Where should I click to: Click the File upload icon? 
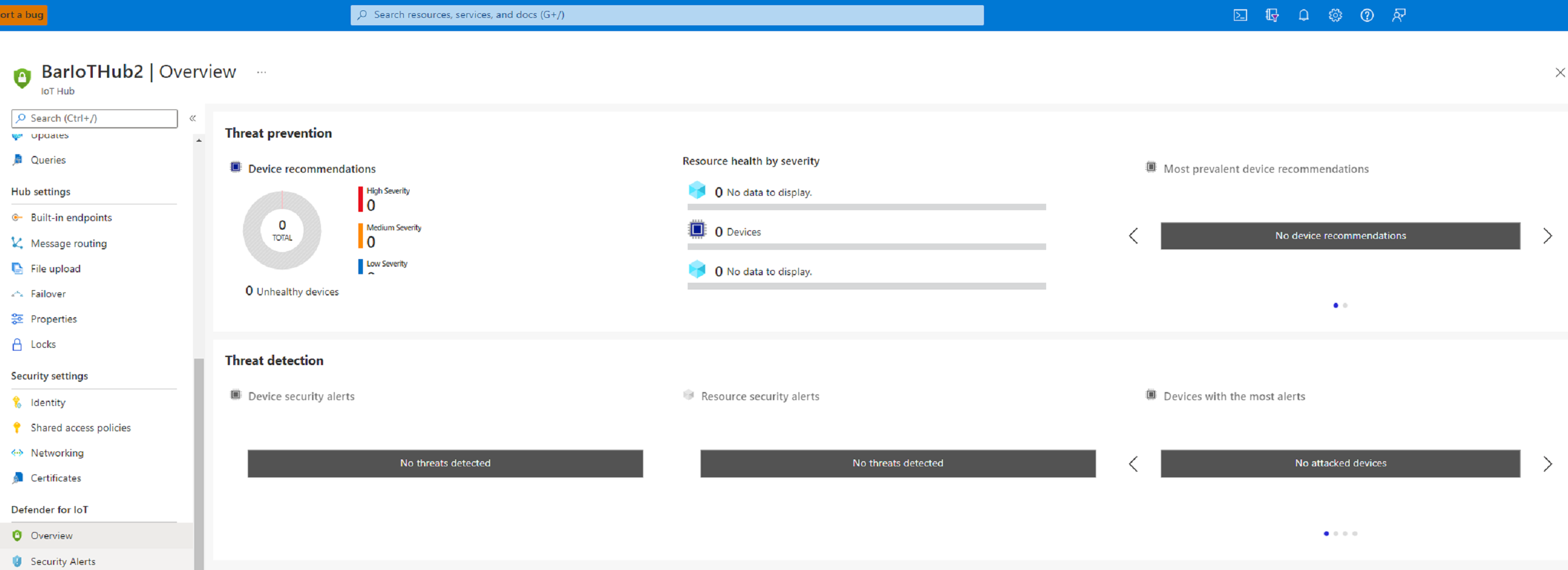(18, 268)
